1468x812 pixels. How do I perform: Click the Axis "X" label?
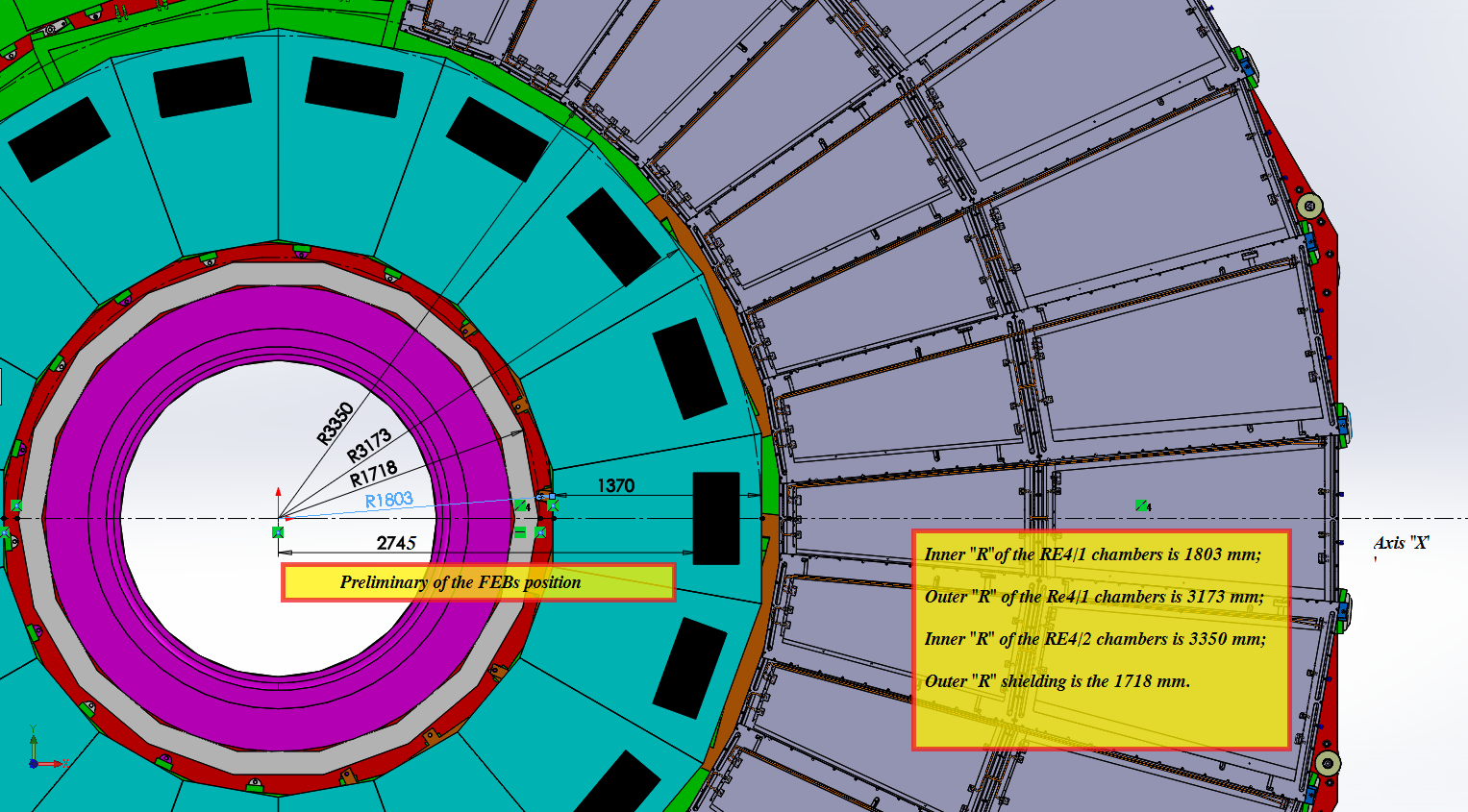click(x=1400, y=543)
